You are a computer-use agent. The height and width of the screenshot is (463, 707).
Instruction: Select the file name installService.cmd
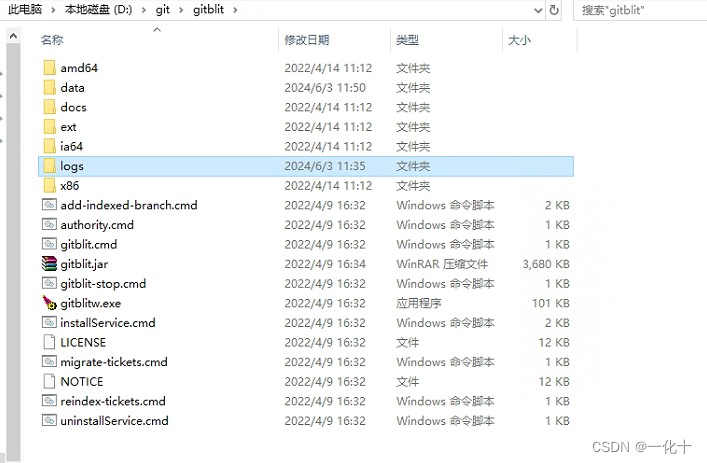(x=108, y=323)
